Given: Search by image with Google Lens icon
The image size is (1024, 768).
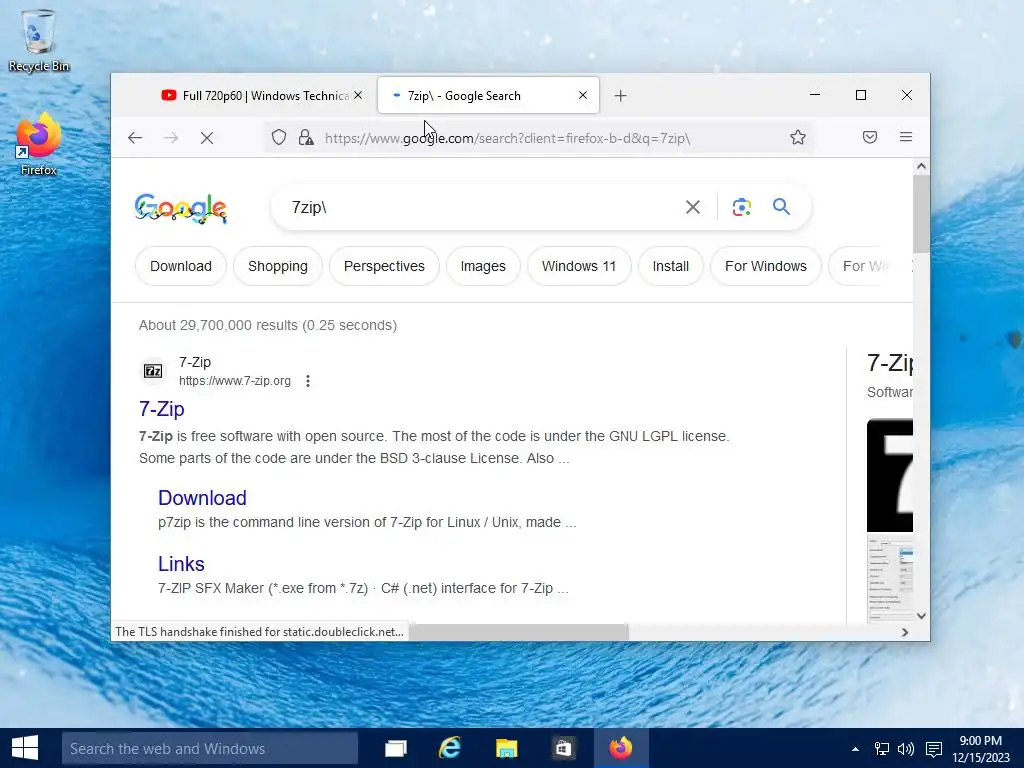Looking at the screenshot, I should point(741,207).
